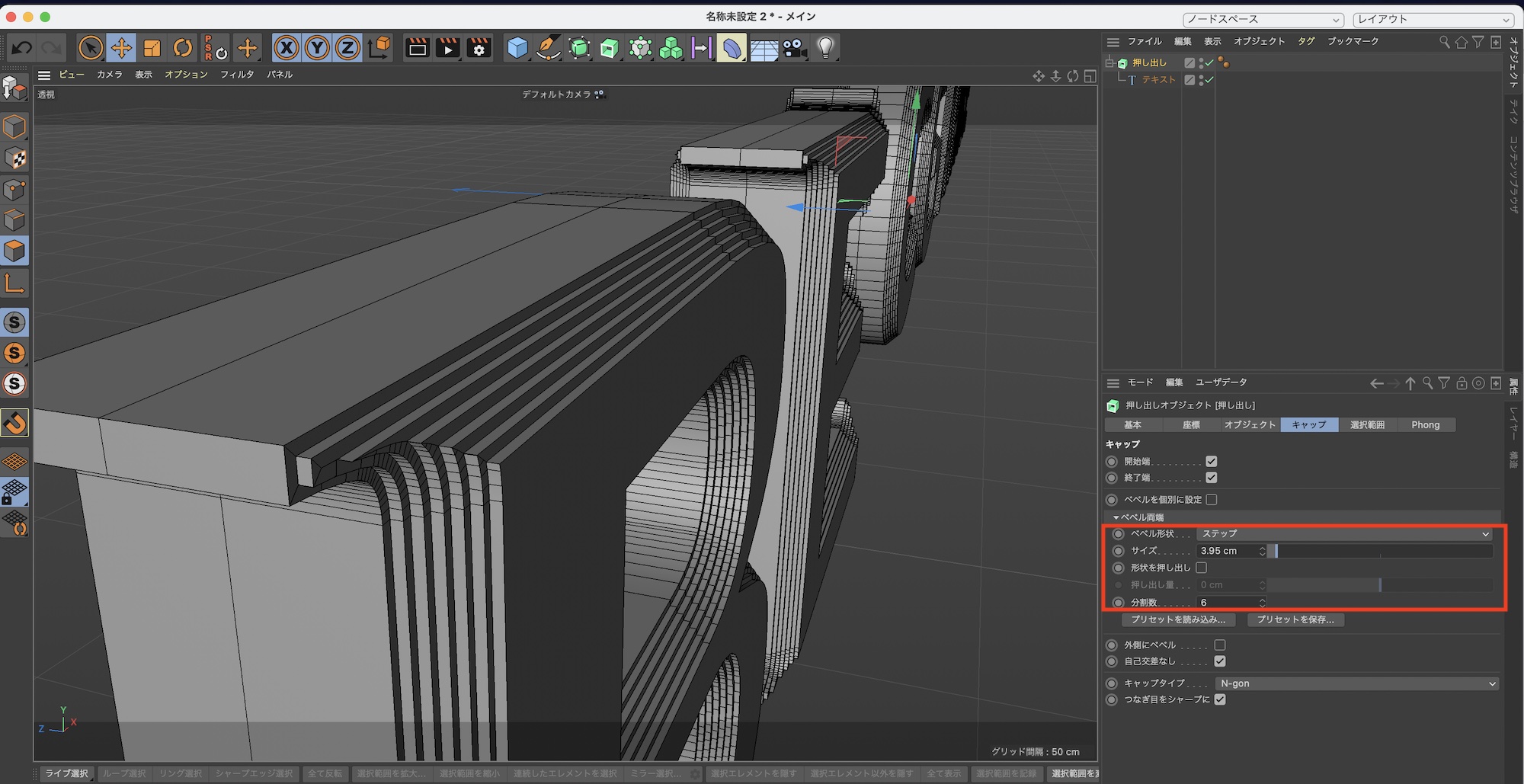
Task: Add a Cube primitive object
Action: [517, 48]
